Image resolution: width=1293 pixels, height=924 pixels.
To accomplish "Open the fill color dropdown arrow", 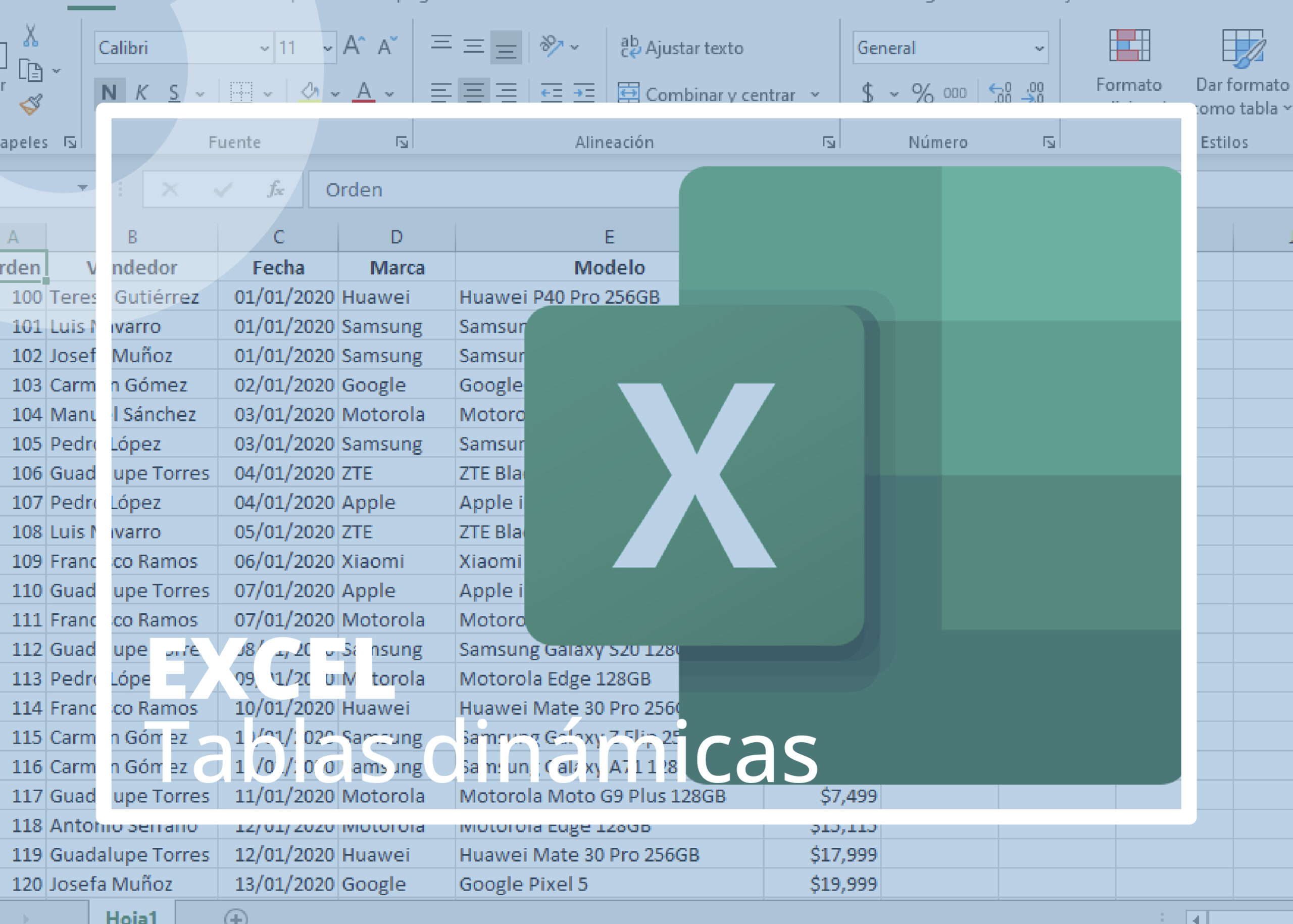I will click(x=335, y=94).
